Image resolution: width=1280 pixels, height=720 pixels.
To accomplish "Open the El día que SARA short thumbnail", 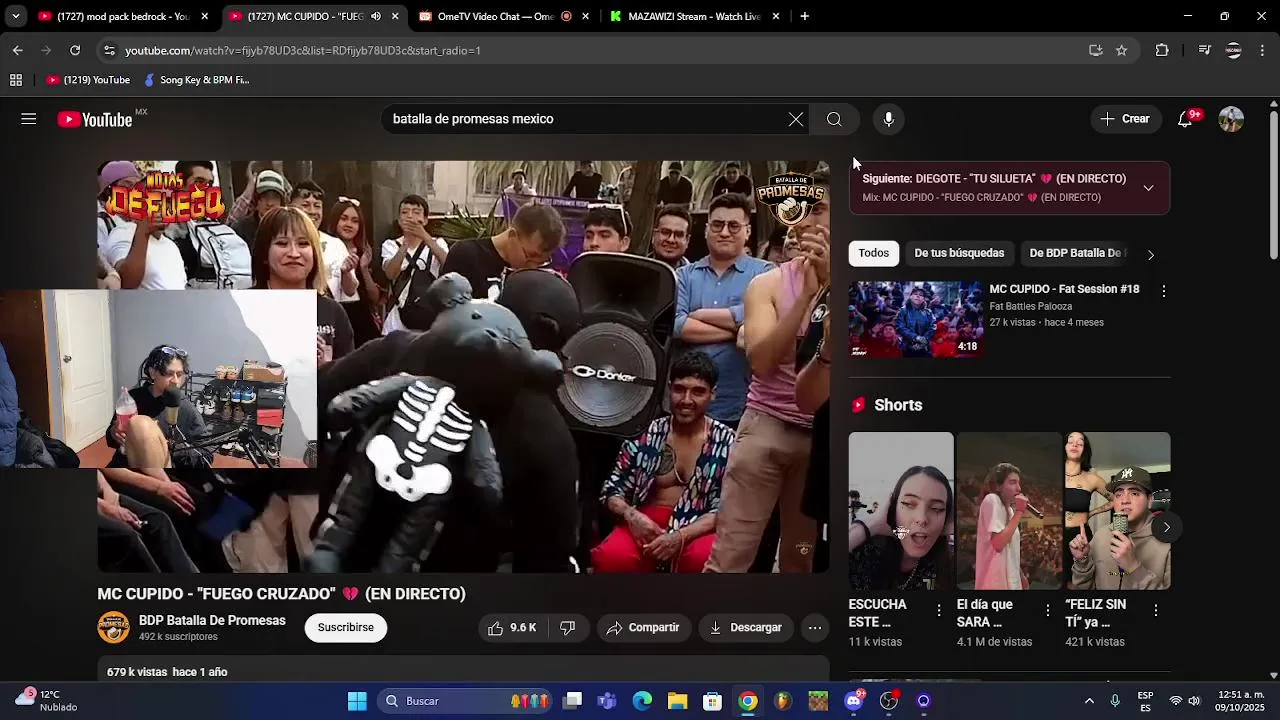I will [x=1009, y=510].
